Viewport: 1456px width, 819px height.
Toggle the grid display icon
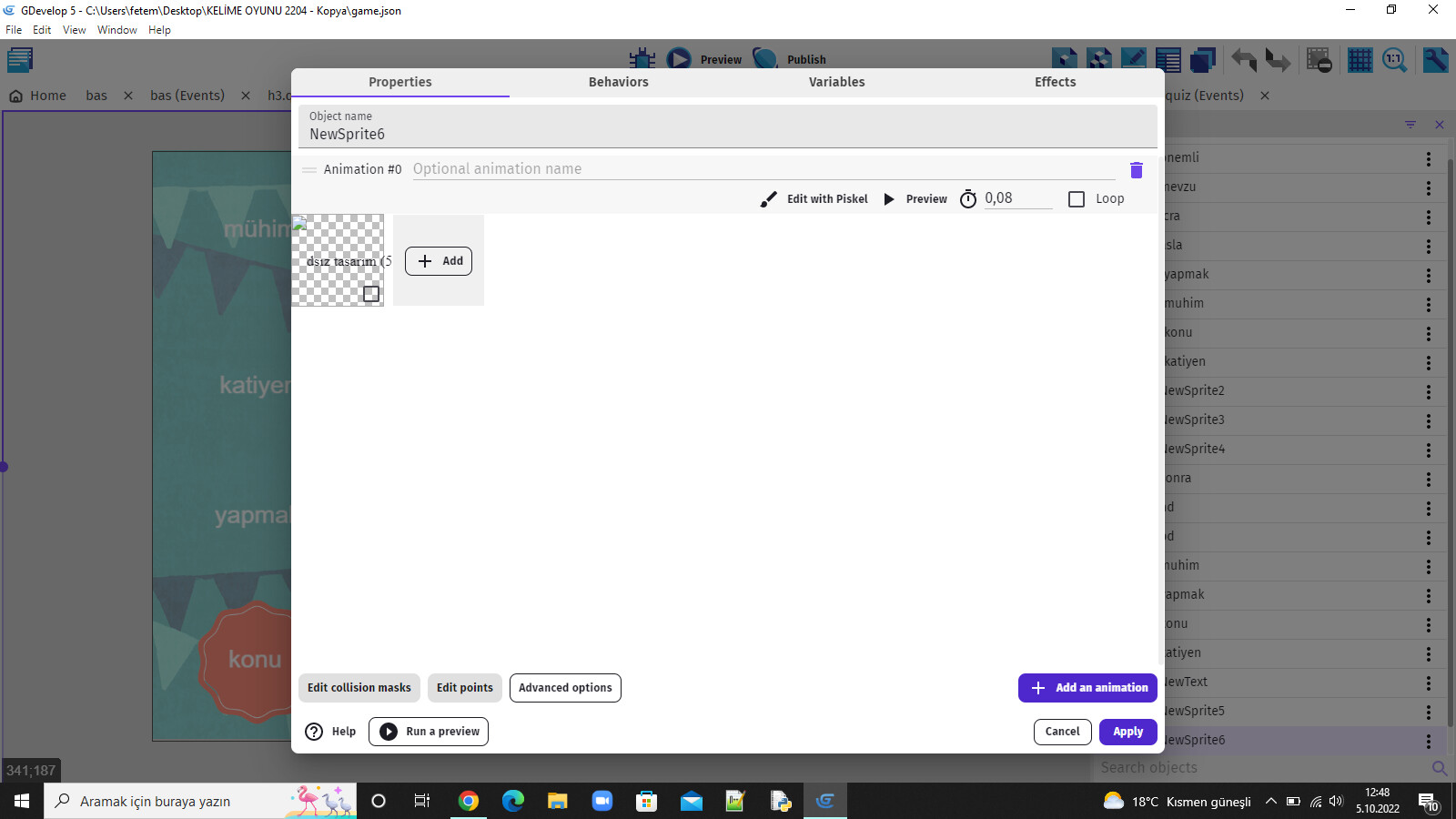1360,60
